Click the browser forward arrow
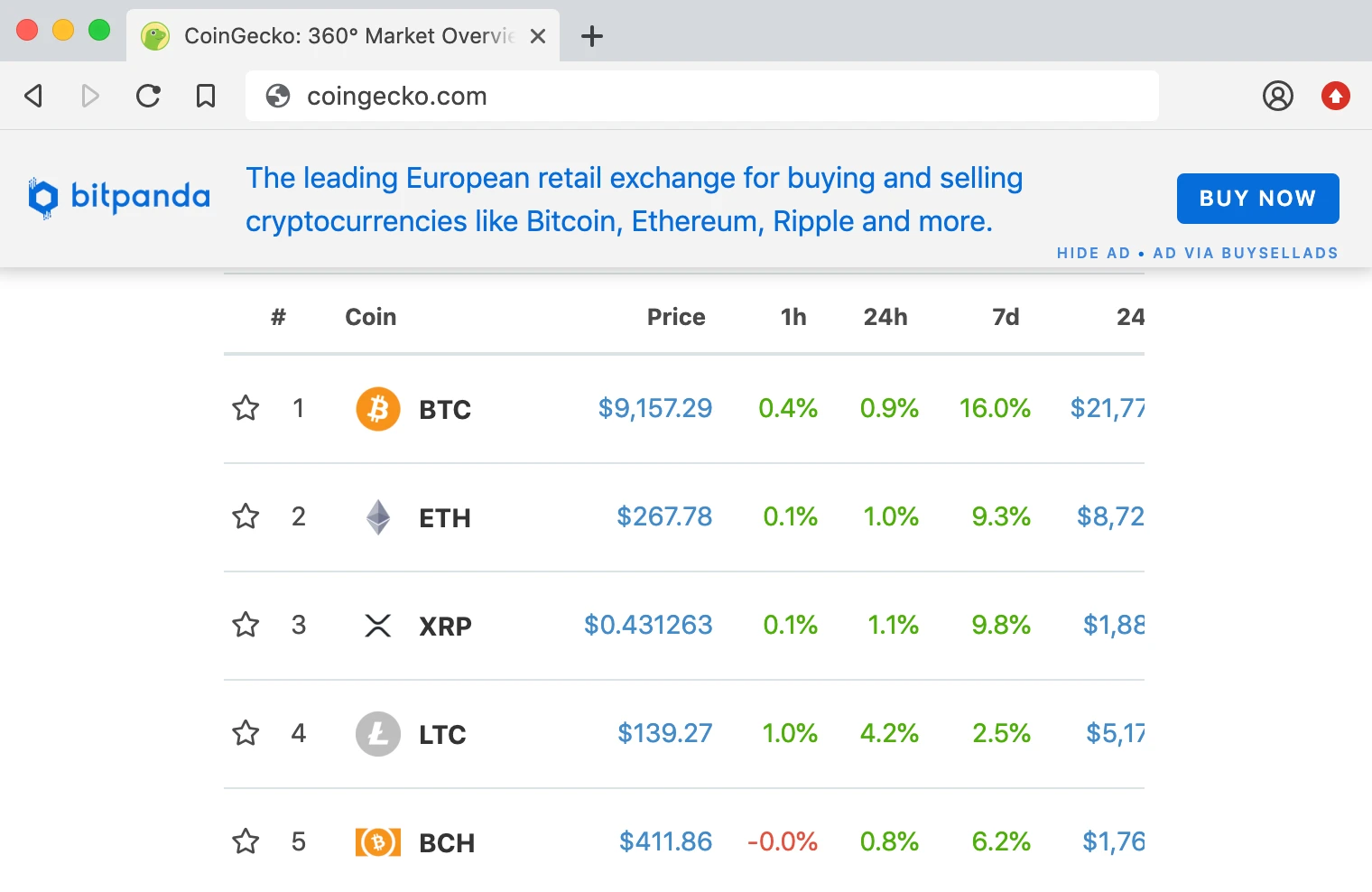Screen dimensions: 1372x892 (x=90, y=96)
